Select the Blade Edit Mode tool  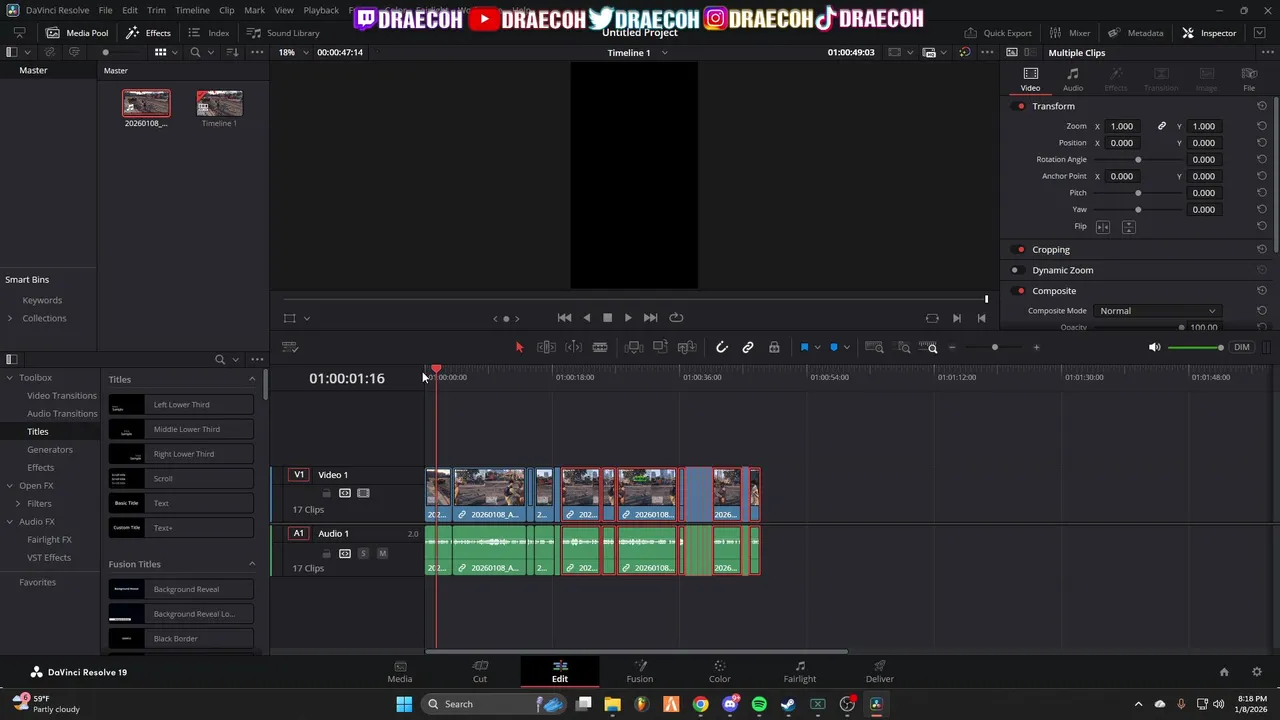tap(600, 347)
